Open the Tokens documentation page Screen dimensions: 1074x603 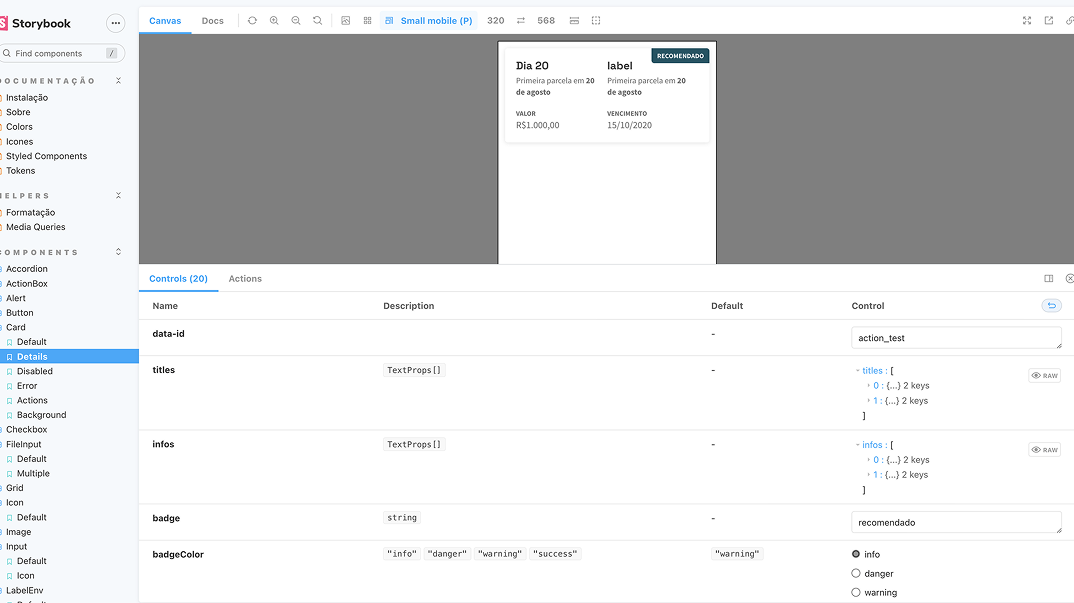pos(21,171)
